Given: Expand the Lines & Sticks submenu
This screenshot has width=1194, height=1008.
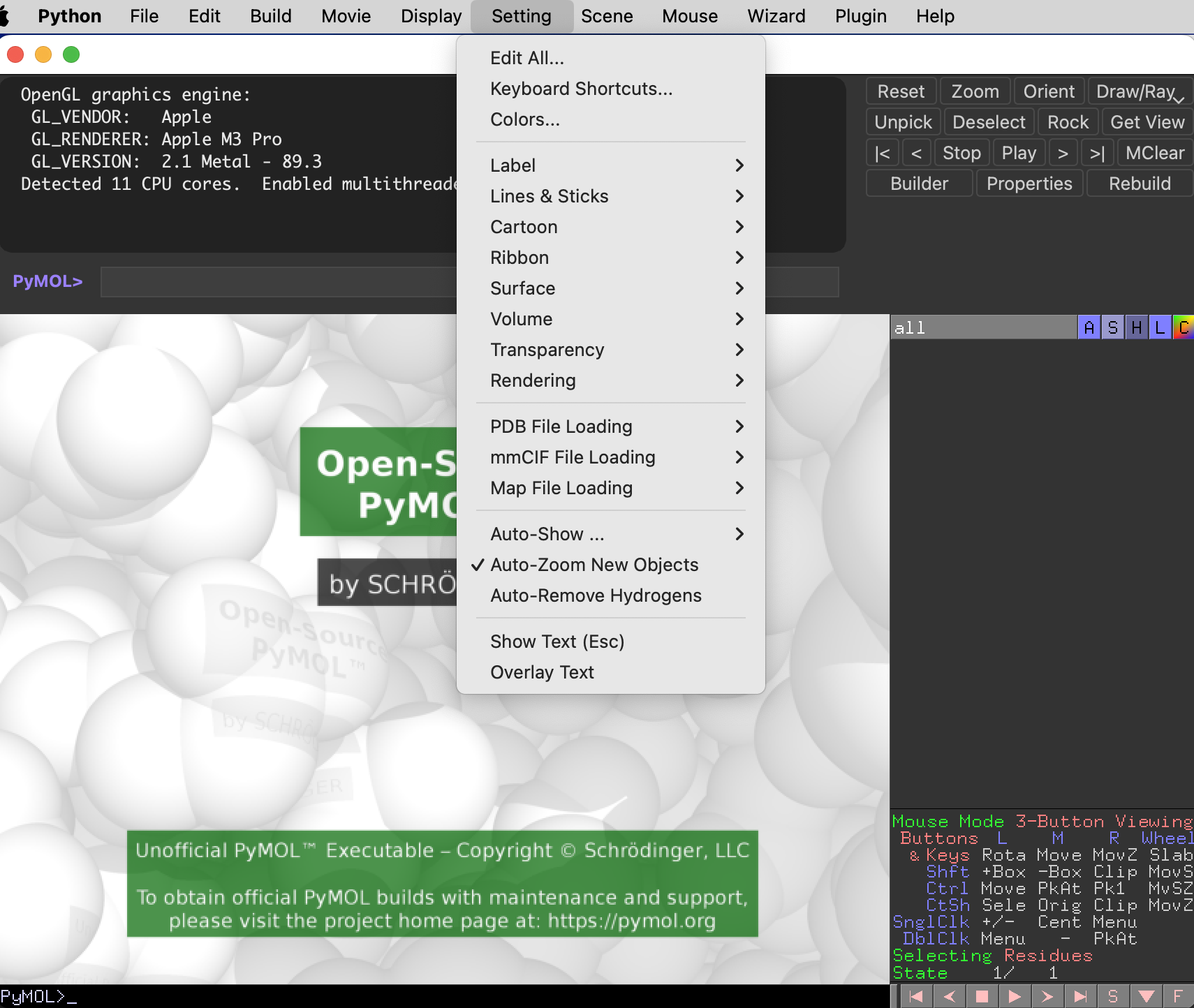Looking at the screenshot, I should click(x=611, y=196).
